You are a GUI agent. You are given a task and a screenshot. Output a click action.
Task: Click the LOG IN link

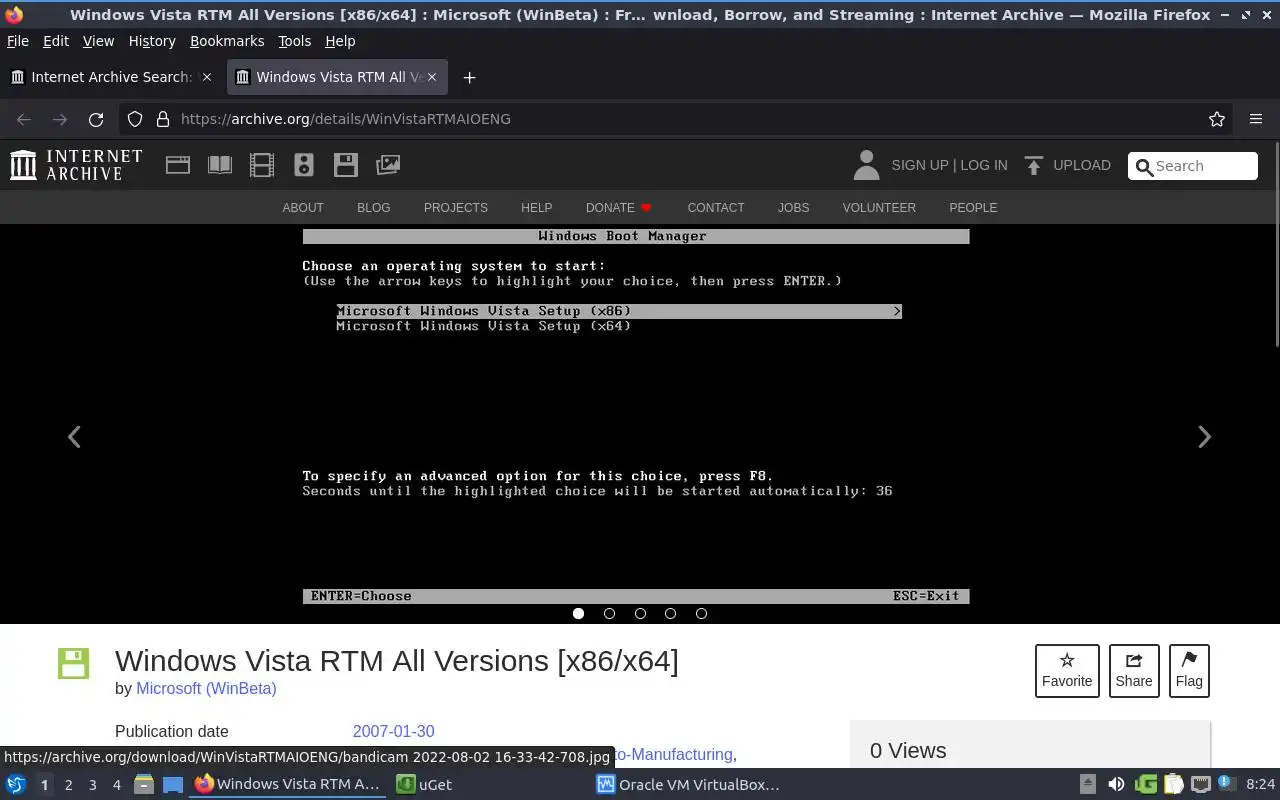coord(984,165)
